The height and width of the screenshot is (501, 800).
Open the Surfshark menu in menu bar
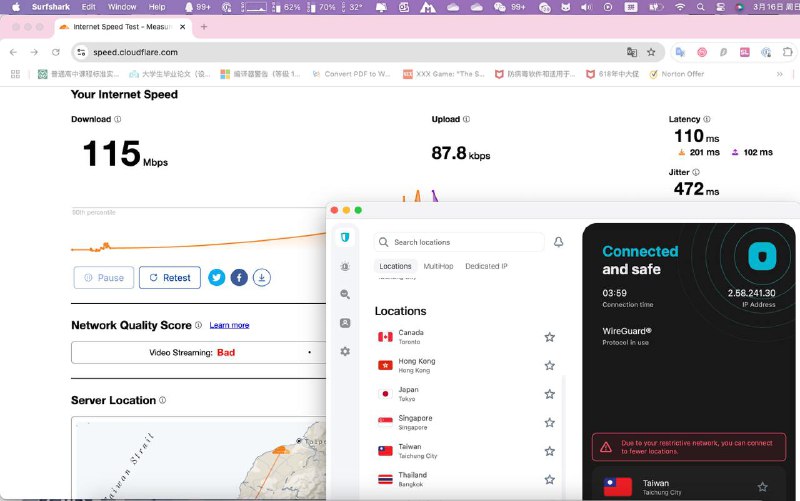click(x=51, y=7)
